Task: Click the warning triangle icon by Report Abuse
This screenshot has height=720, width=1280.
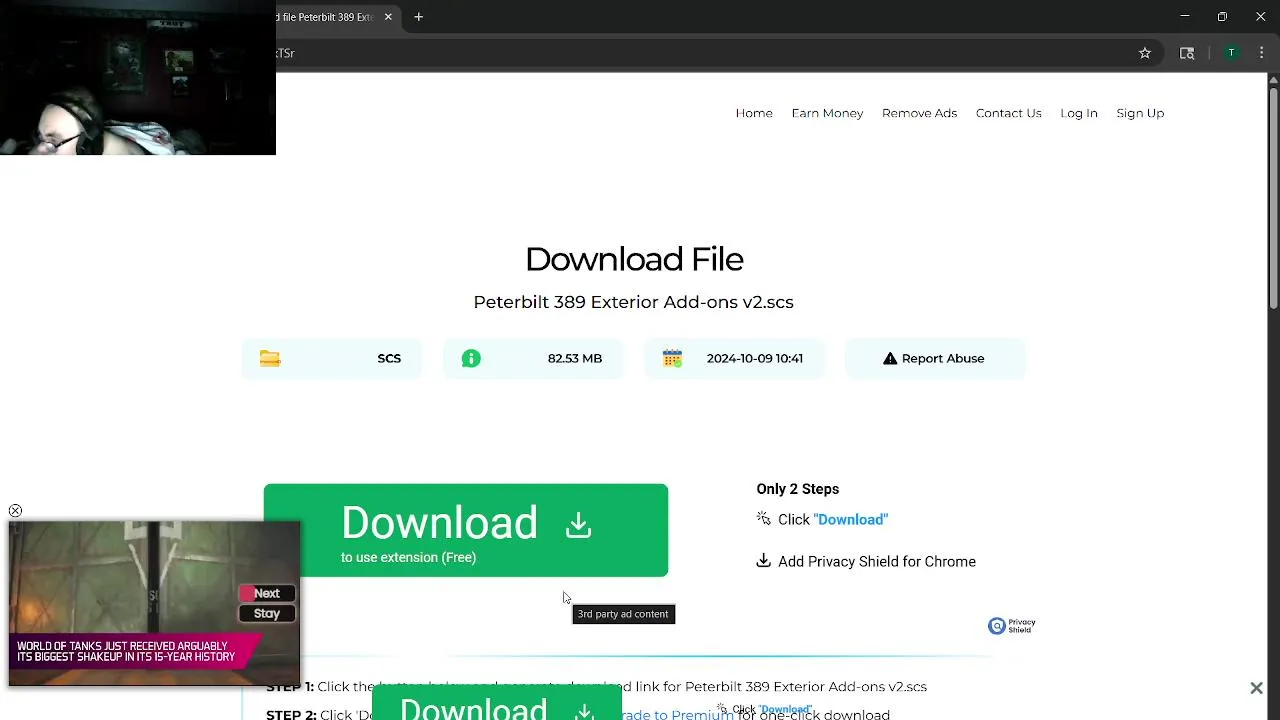Action: click(890, 358)
